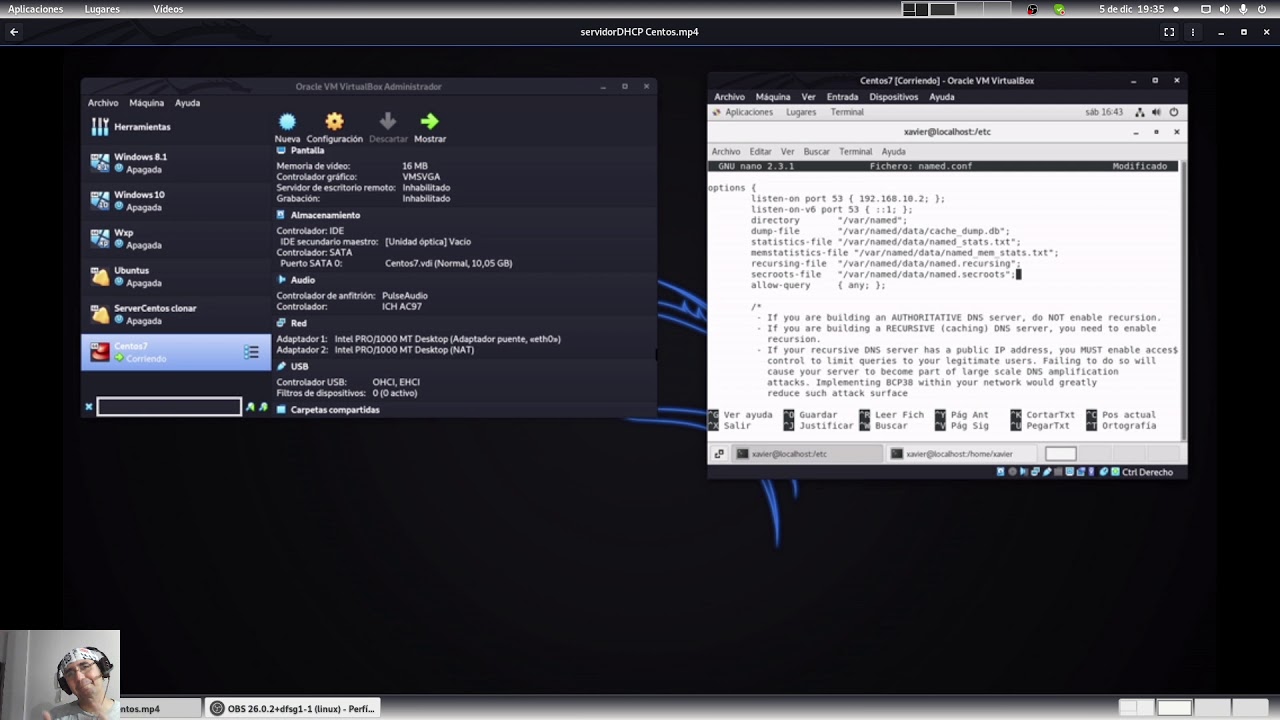Click the host clock 5 de dic 19:35
1280x720 pixels.
[1132, 9]
